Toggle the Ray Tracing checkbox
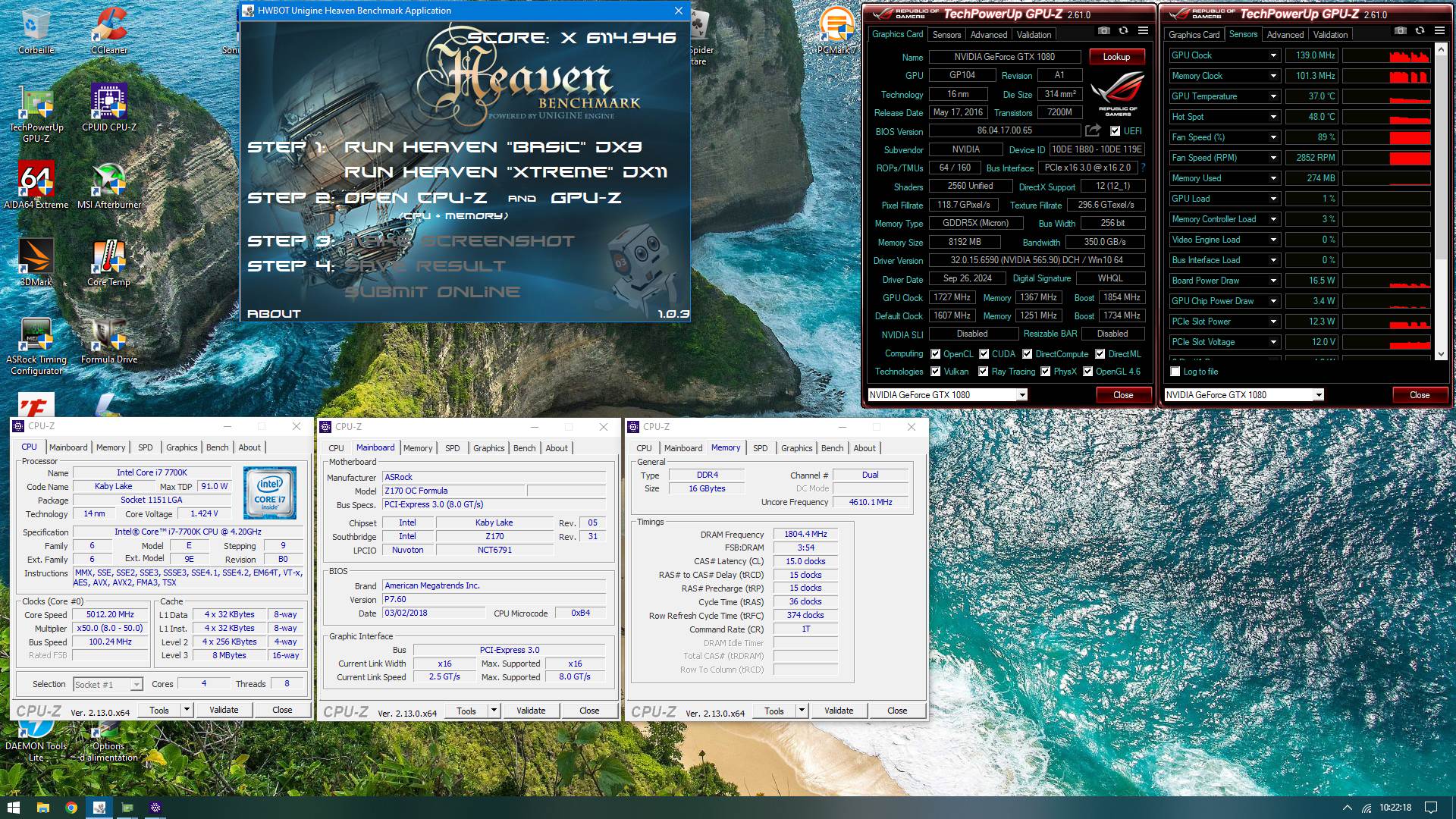Image resolution: width=1456 pixels, height=819 pixels. point(984,372)
